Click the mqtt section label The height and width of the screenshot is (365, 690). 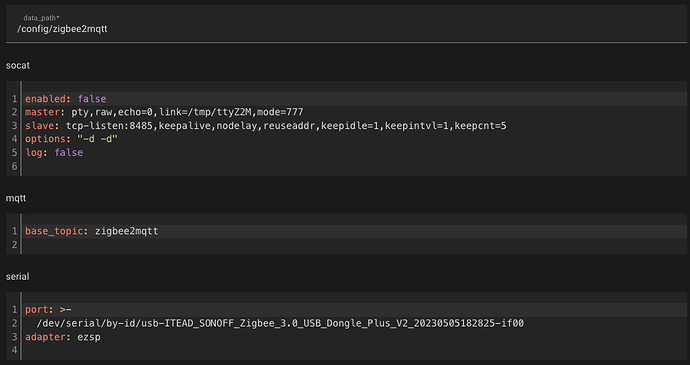(16, 199)
